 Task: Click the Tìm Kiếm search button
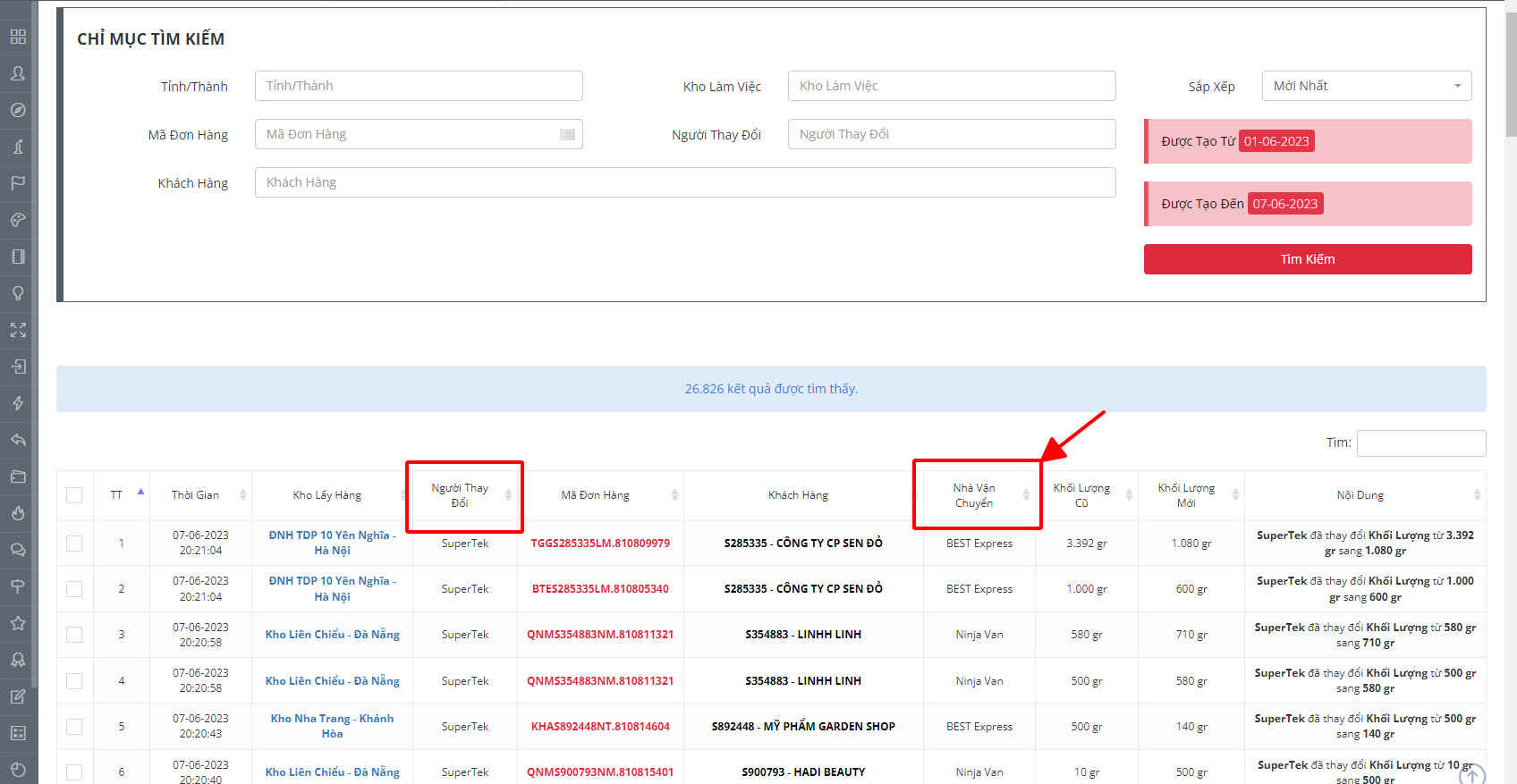pos(1308,259)
